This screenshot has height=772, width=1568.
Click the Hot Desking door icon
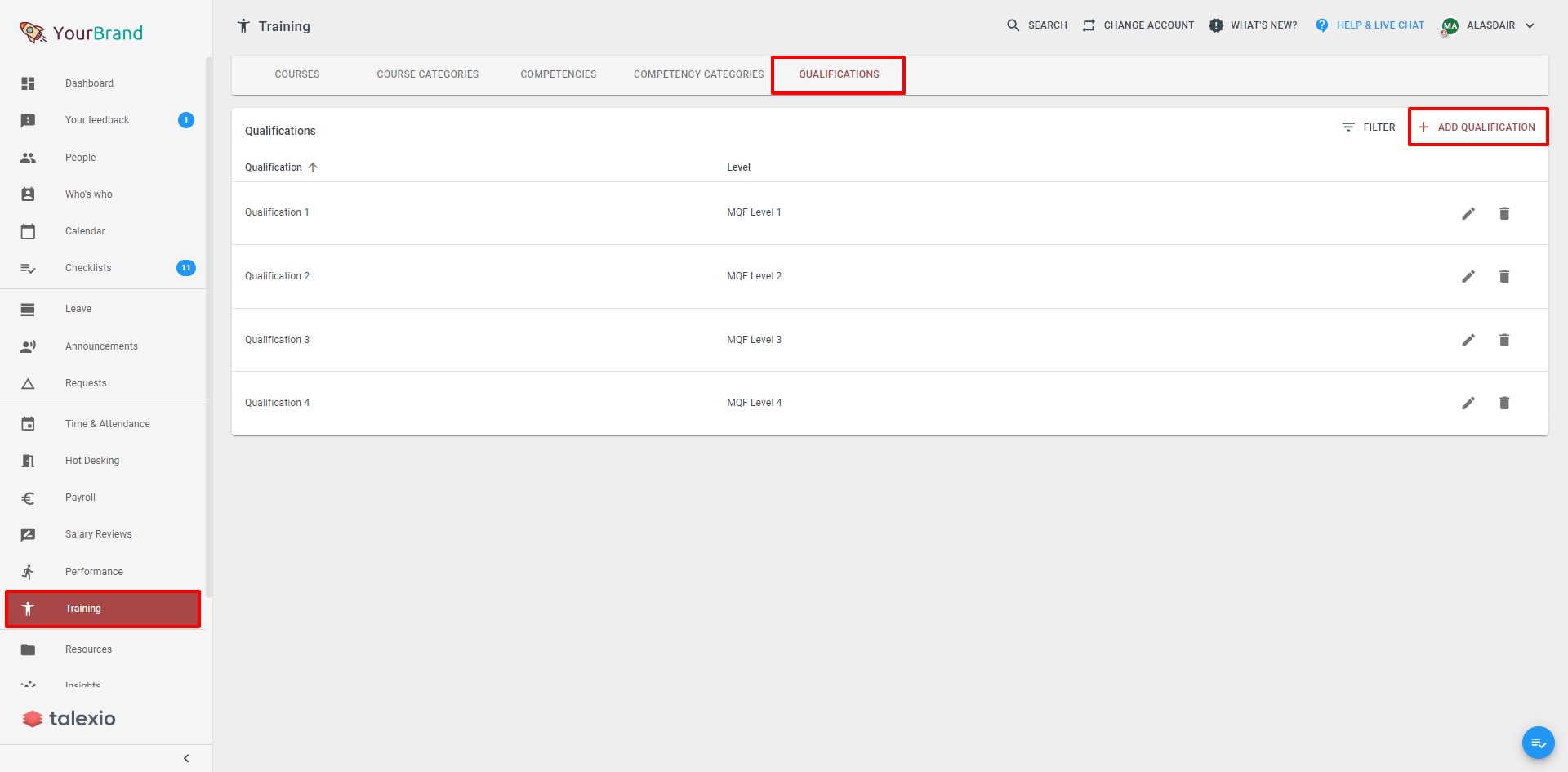coord(28,461)
